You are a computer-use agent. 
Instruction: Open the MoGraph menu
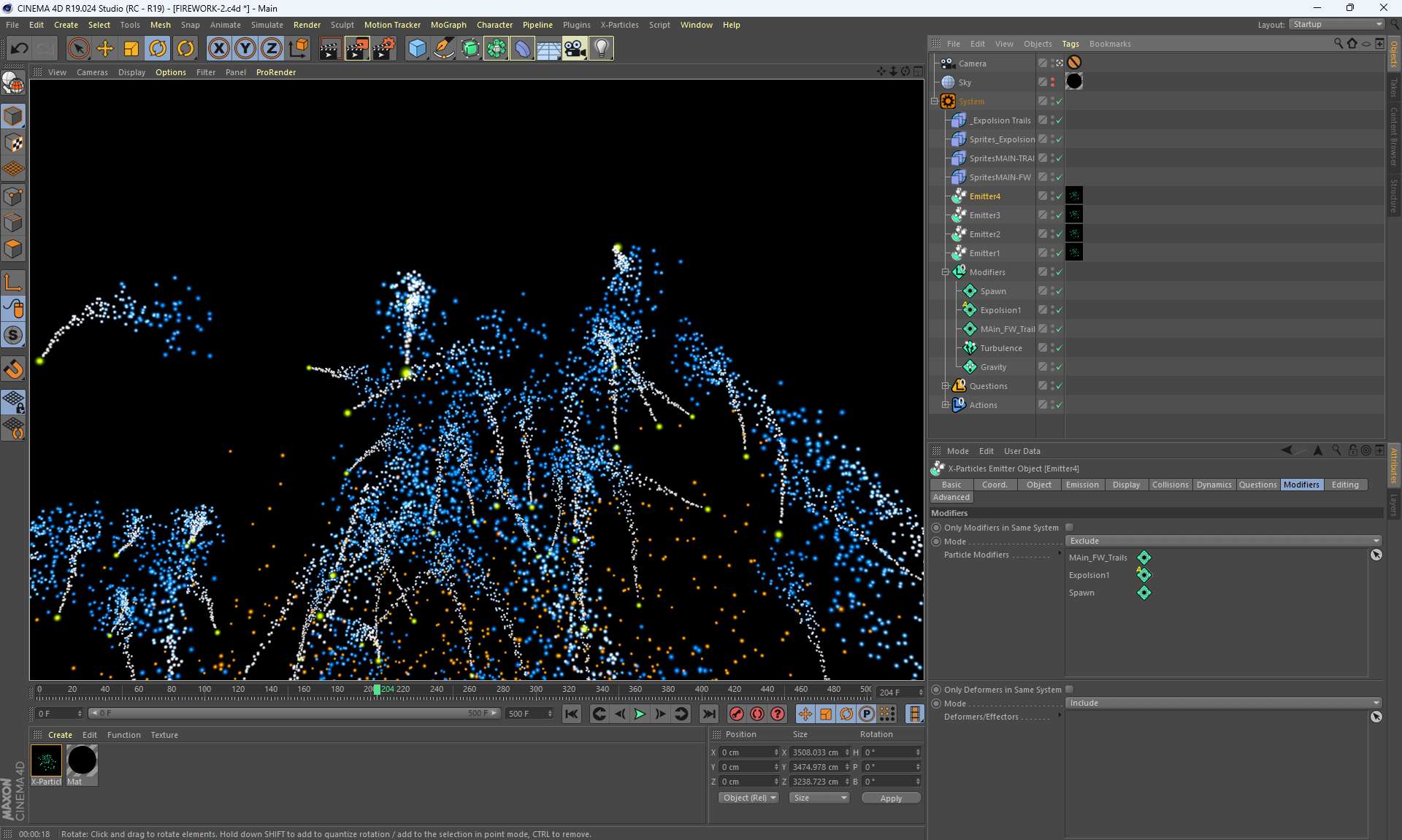pos(448,25)
